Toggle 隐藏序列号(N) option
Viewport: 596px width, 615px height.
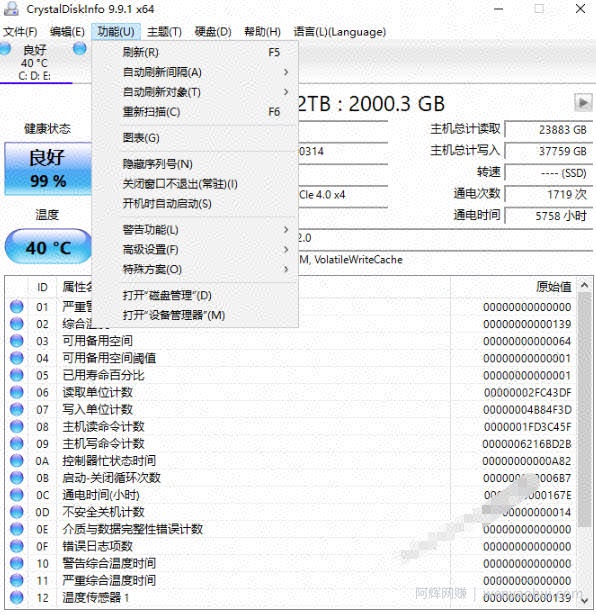(157, 164)
